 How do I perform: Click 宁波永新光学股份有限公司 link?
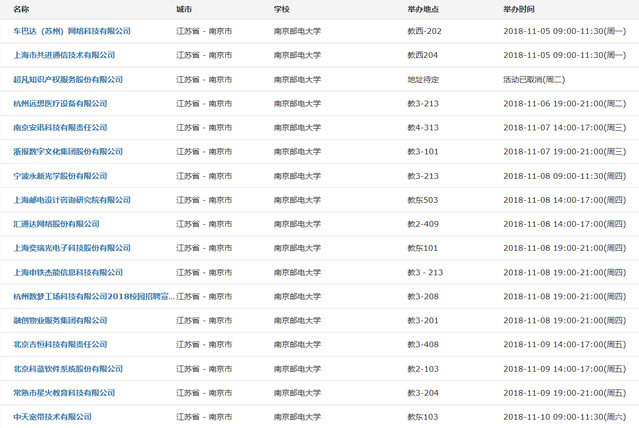(60, 175)
